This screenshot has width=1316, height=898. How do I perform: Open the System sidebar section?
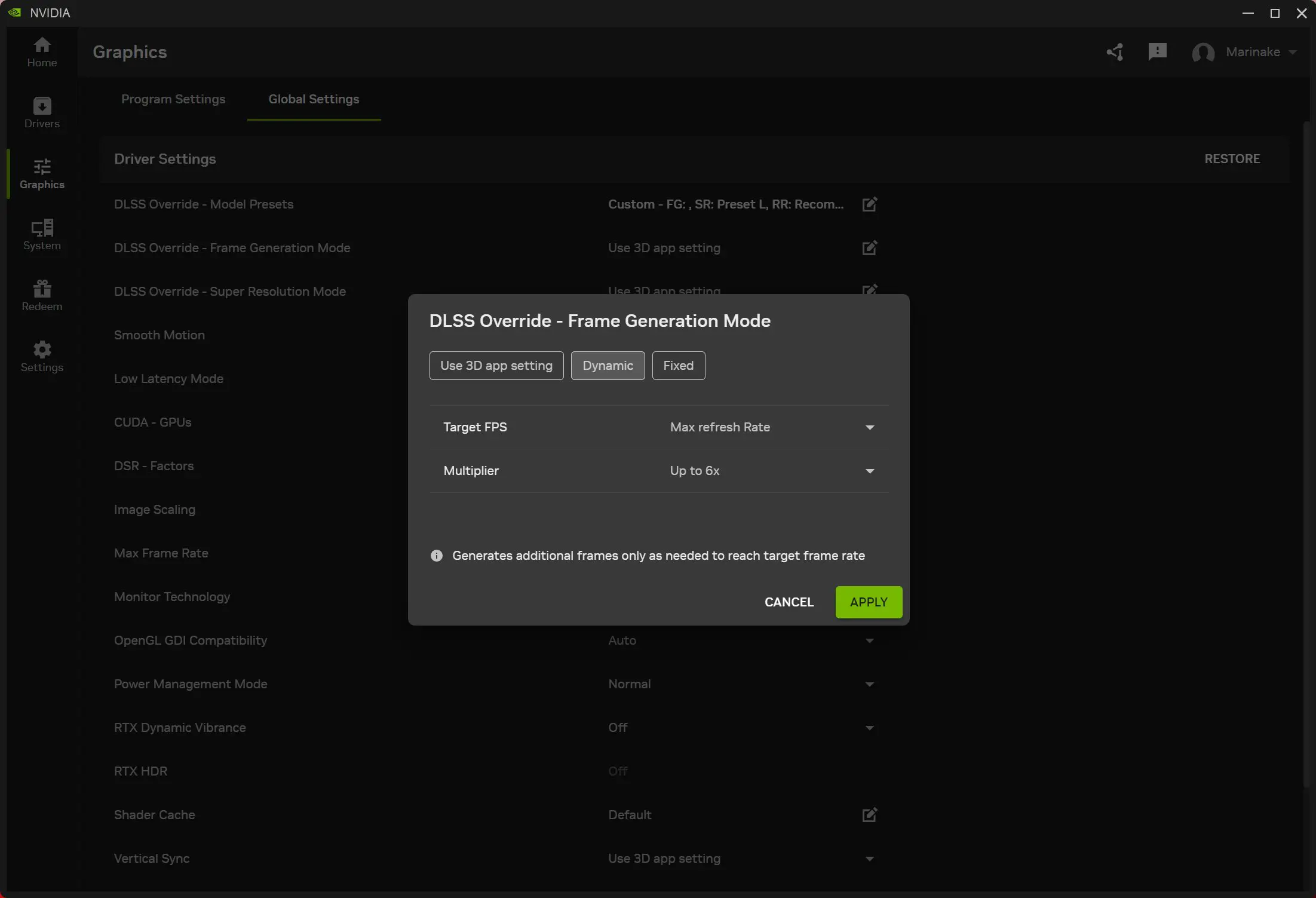(42, 234)
